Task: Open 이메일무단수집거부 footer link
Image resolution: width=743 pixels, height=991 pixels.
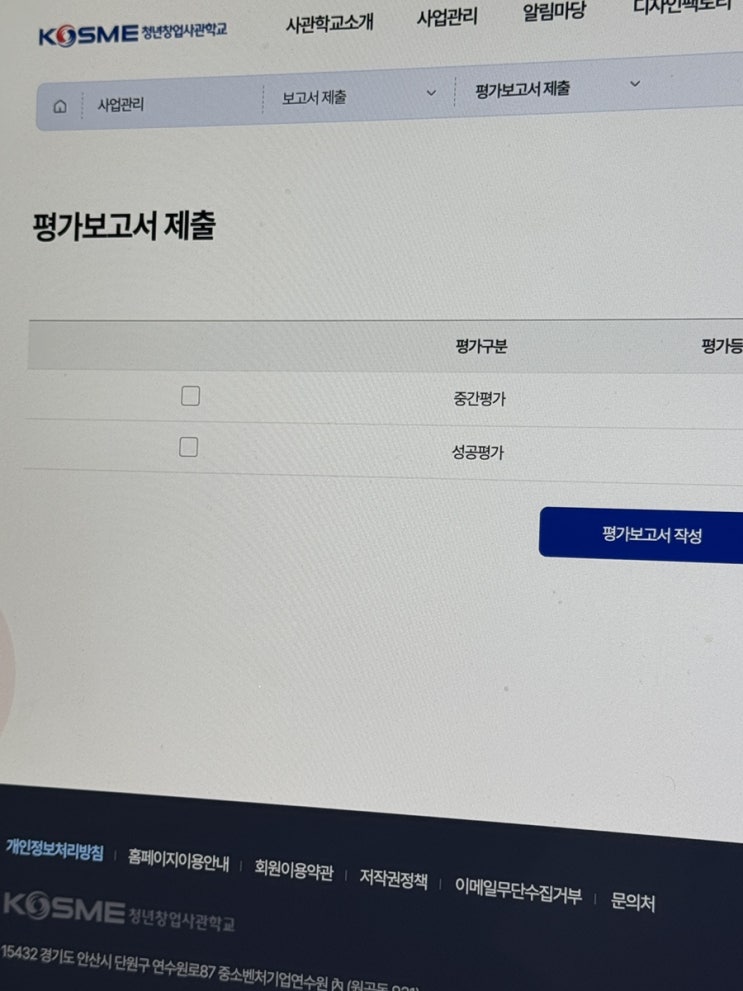Action: (518, 891)
